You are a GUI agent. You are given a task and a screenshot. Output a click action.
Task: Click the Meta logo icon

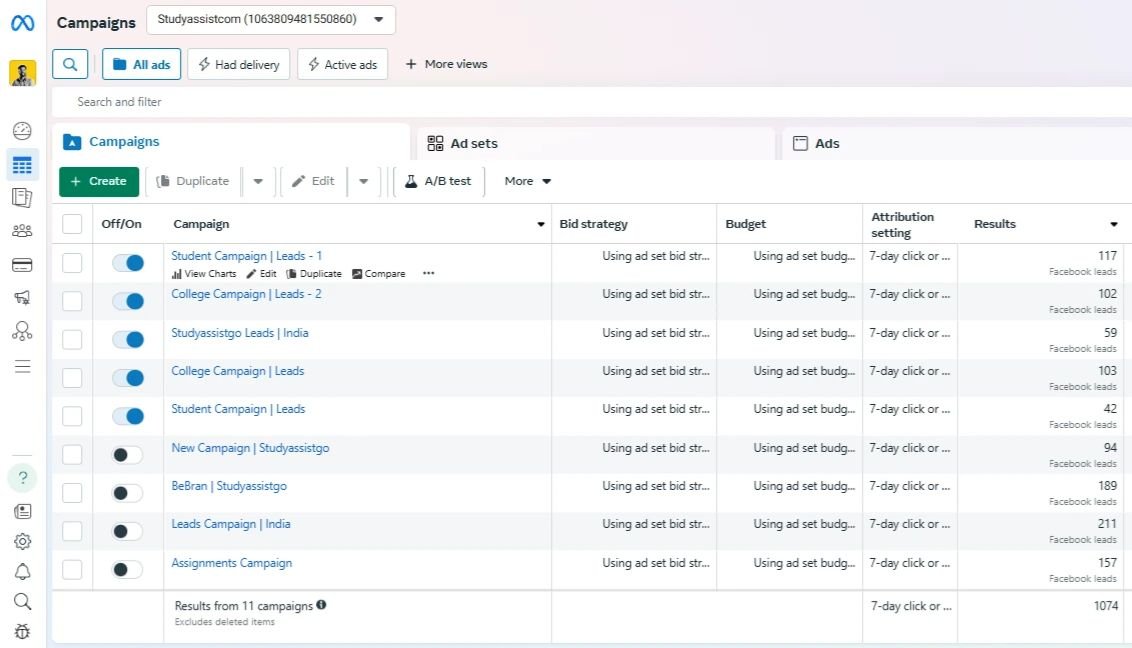tap(22, 23)
